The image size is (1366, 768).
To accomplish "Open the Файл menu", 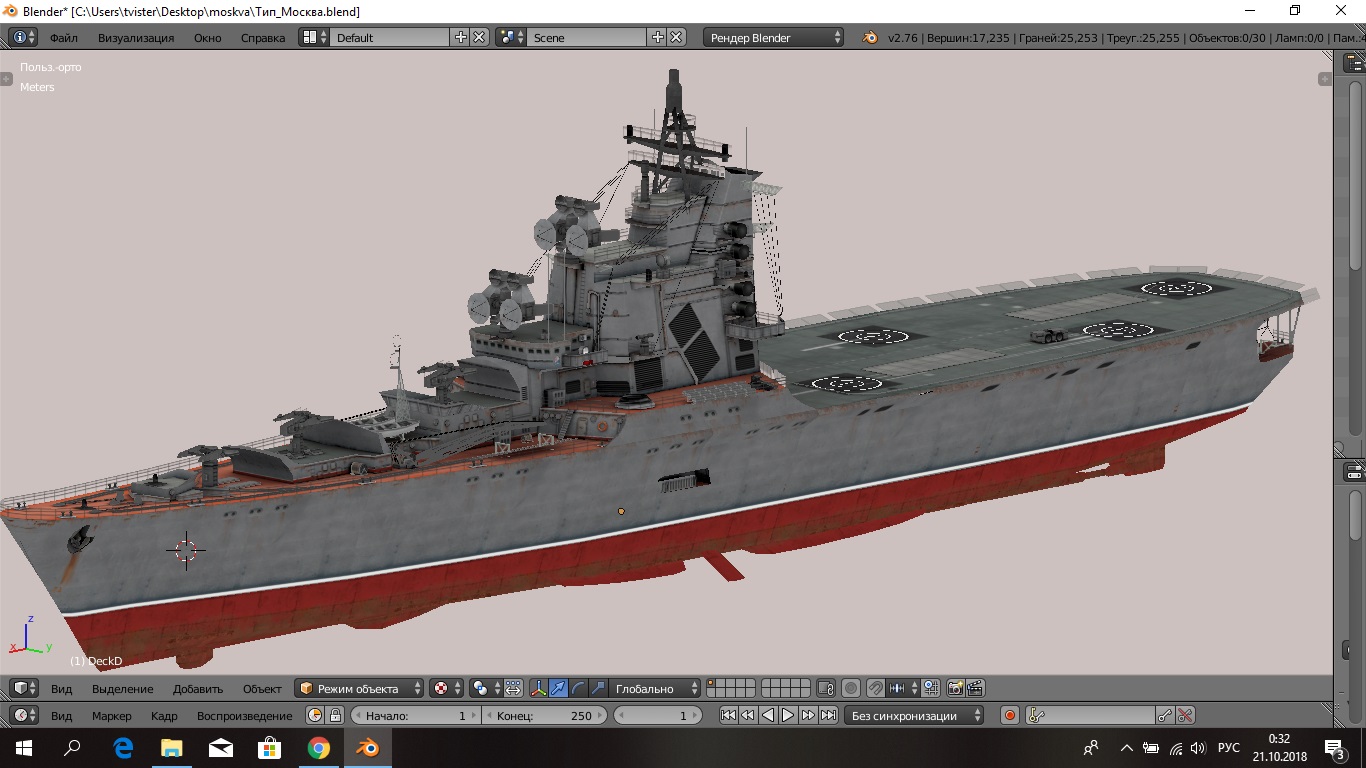I will (64, 38).
